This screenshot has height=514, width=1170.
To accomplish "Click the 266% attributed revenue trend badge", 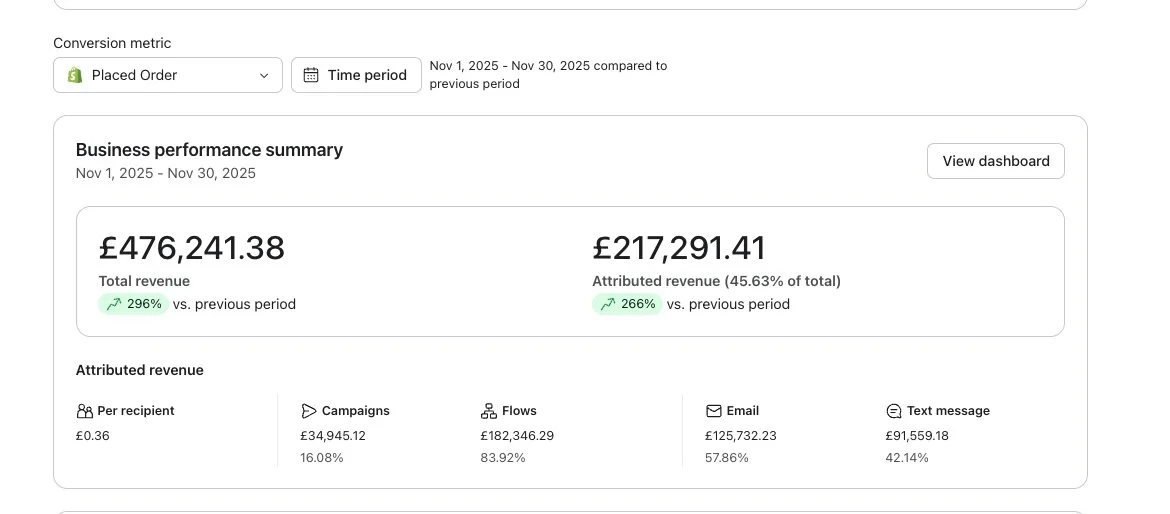I will tap(628, 304).
